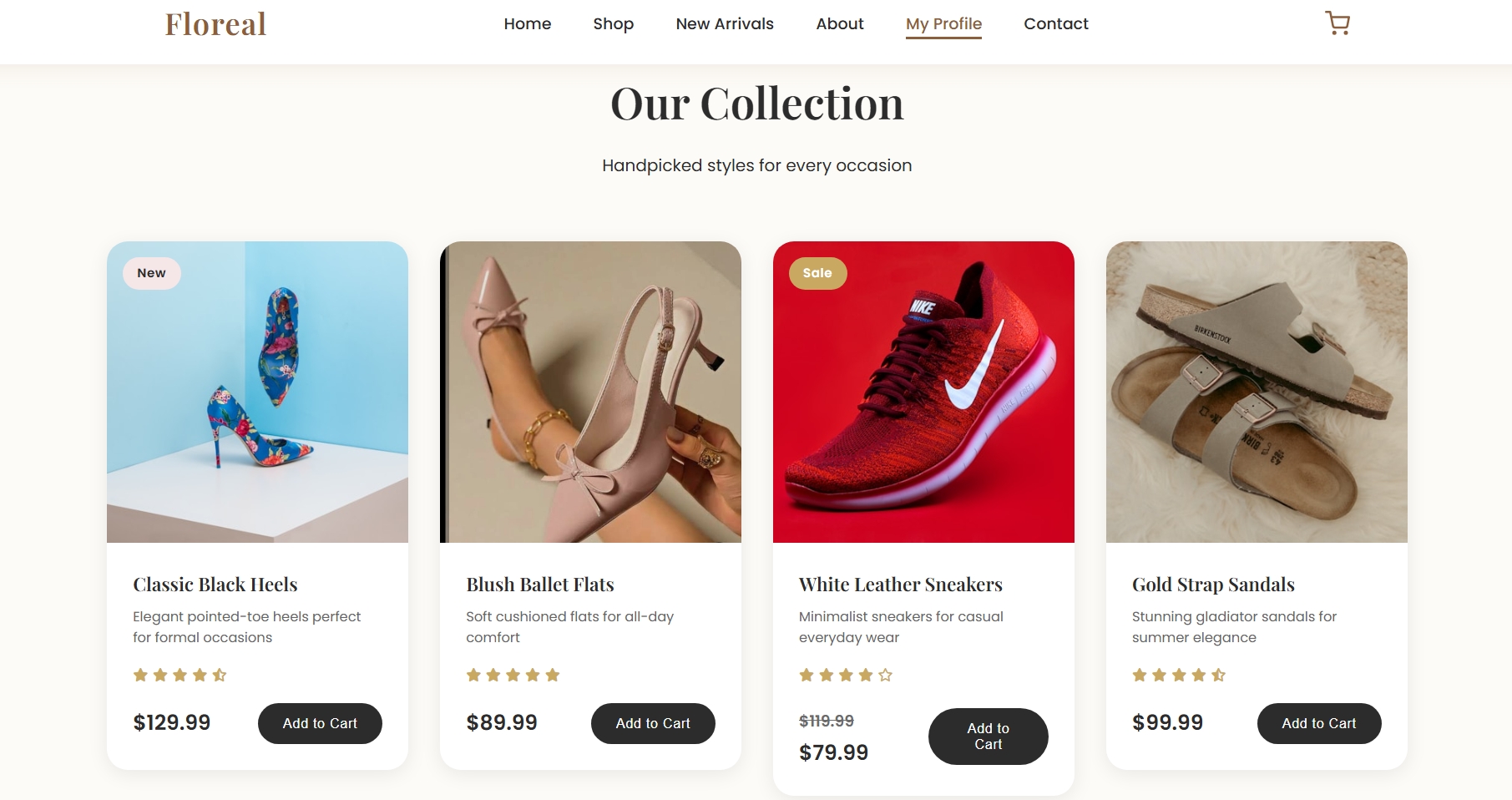View the pink slingback shoe photo
Image resolution: width=1512 pixels, height=800 pixels.
pyautogui.click(x=590, y=392)
